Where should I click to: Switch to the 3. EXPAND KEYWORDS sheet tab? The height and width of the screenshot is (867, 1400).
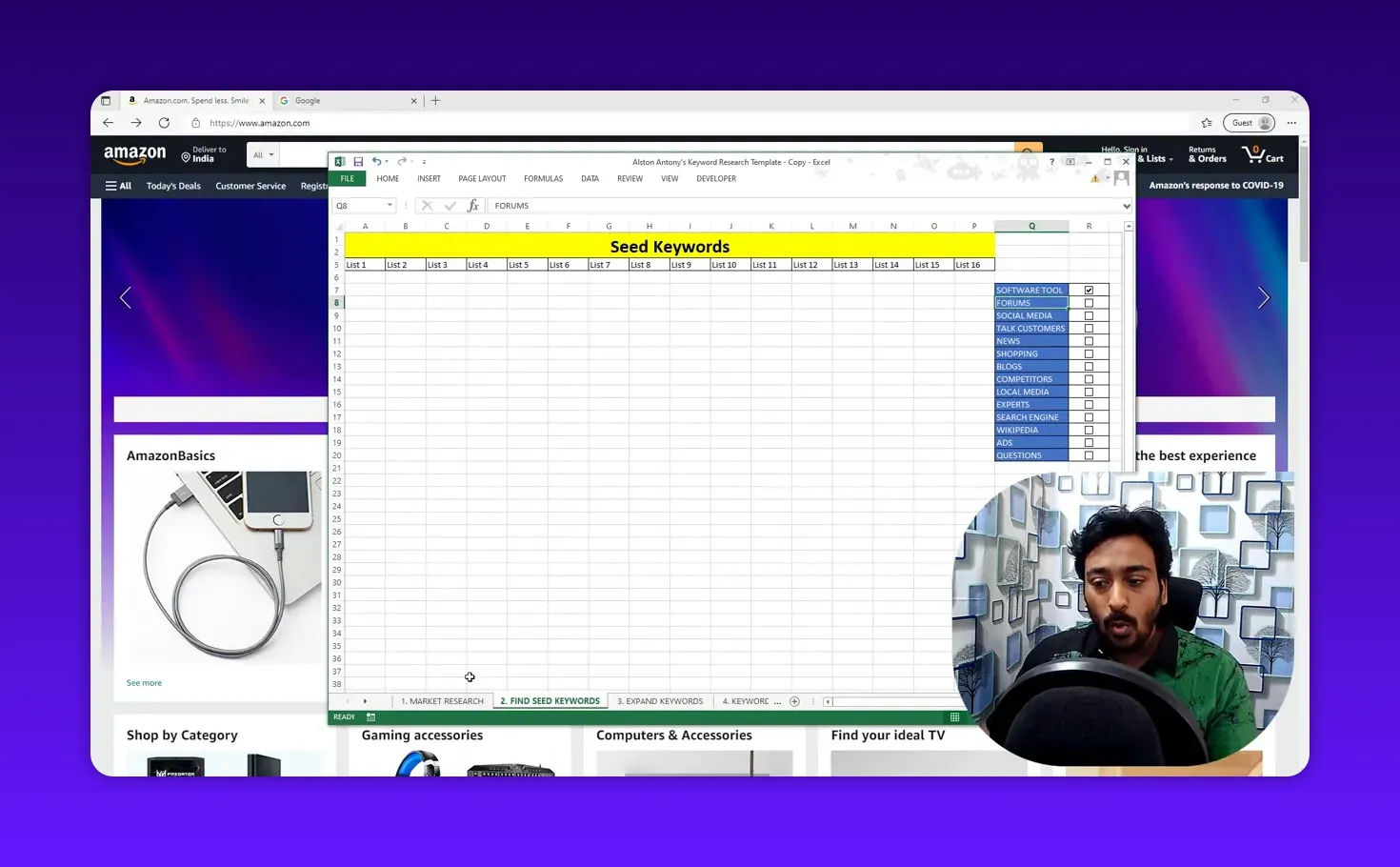pos(660,700)
